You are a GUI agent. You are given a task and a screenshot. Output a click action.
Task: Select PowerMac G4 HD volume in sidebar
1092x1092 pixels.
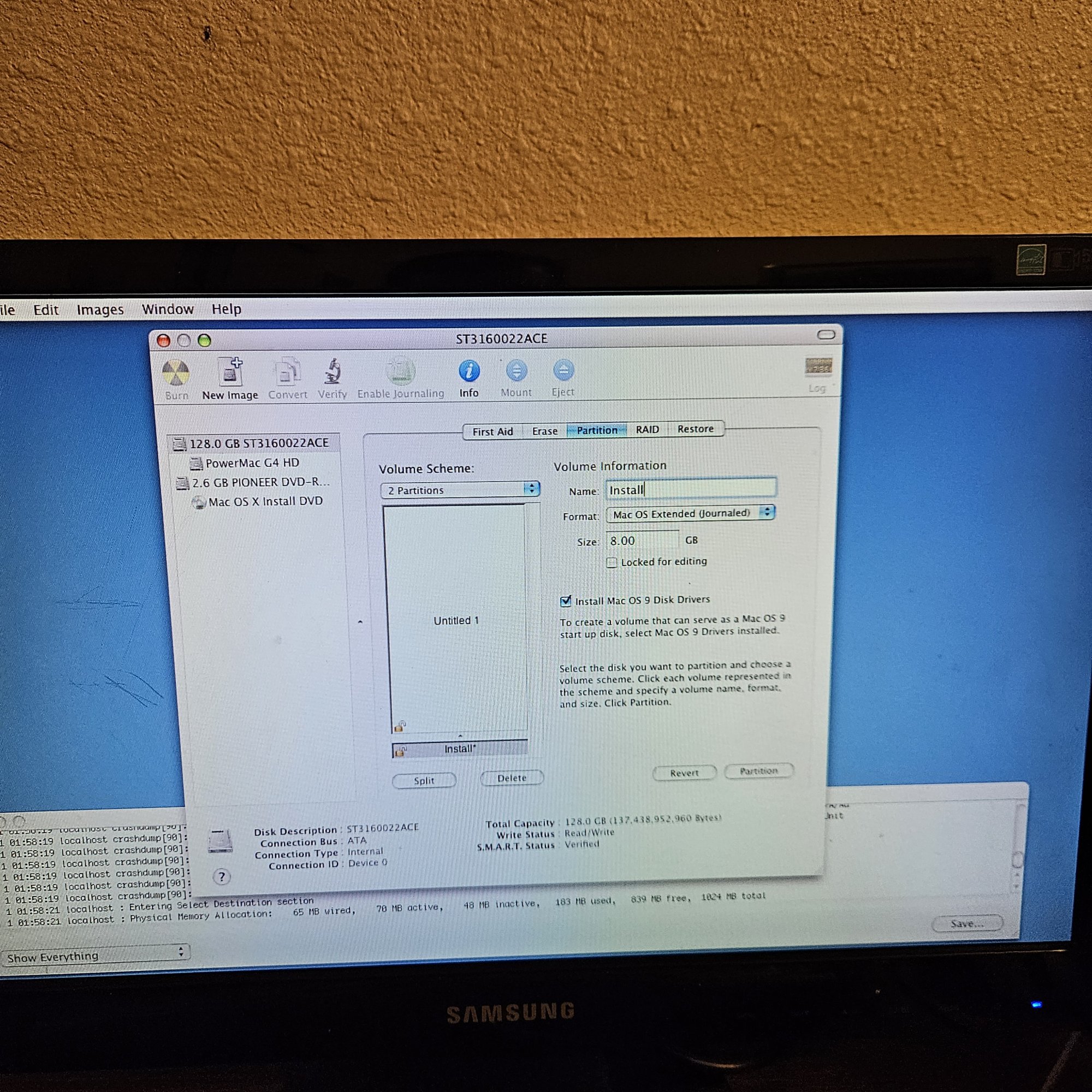pos(252,464)
